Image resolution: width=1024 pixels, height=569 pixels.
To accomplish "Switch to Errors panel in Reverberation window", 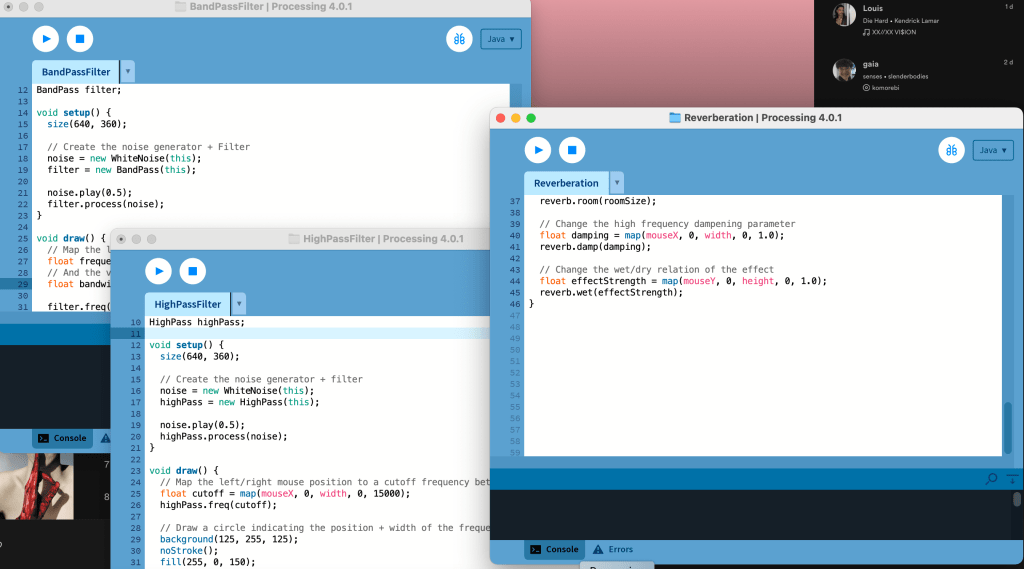I will point(612,549).
